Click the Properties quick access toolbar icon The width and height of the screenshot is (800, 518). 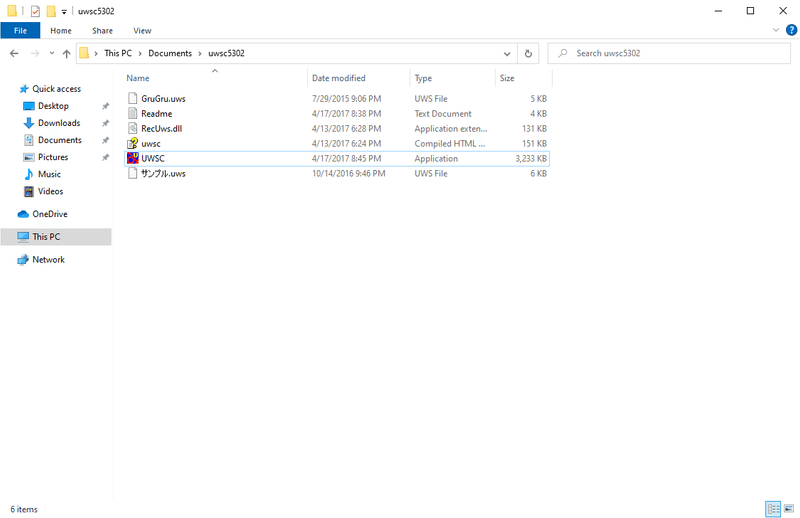tap(35, 11)
